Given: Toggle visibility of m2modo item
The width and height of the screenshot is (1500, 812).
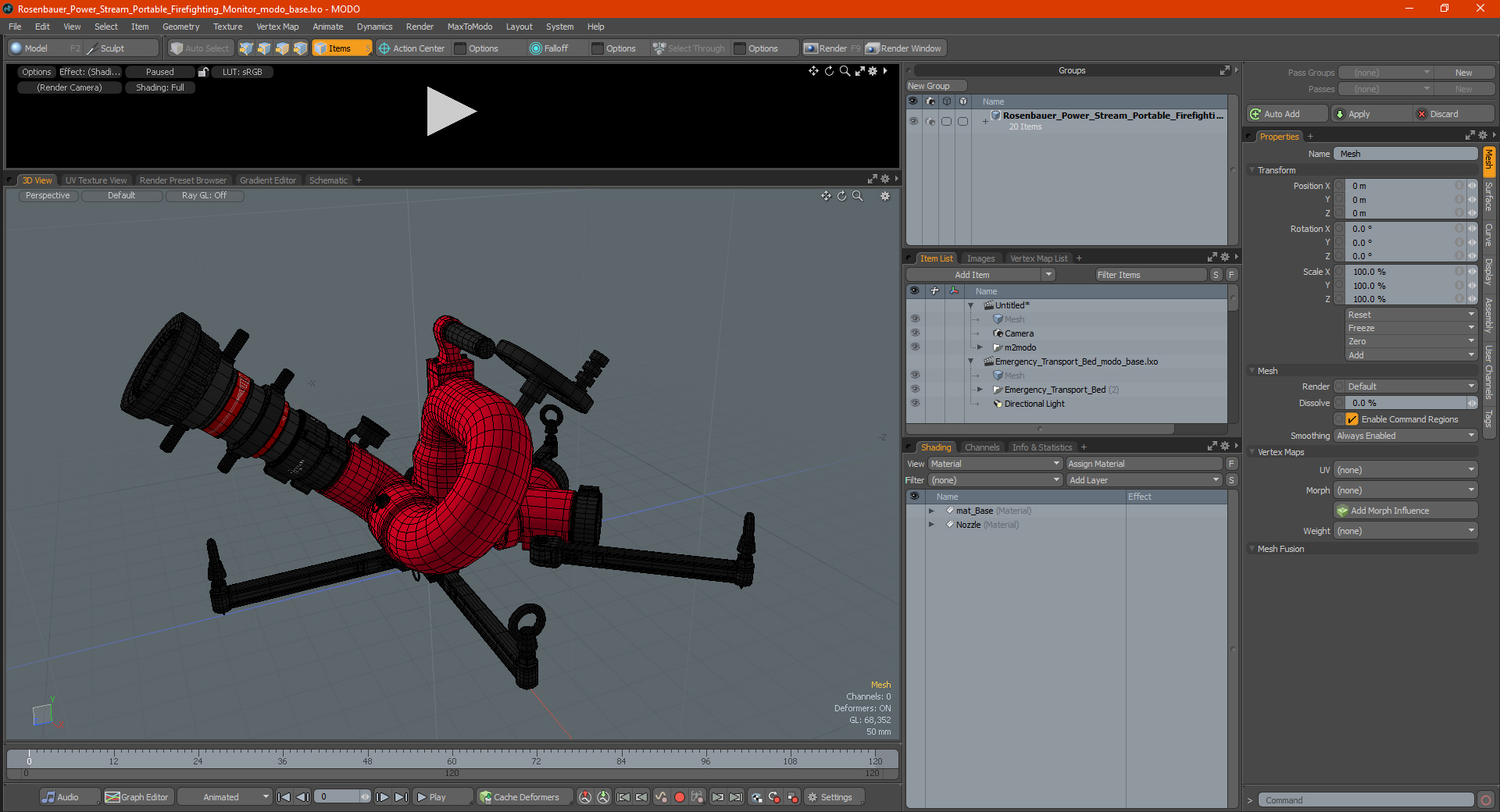Looking at the screenshot, I should pos(915,347).
